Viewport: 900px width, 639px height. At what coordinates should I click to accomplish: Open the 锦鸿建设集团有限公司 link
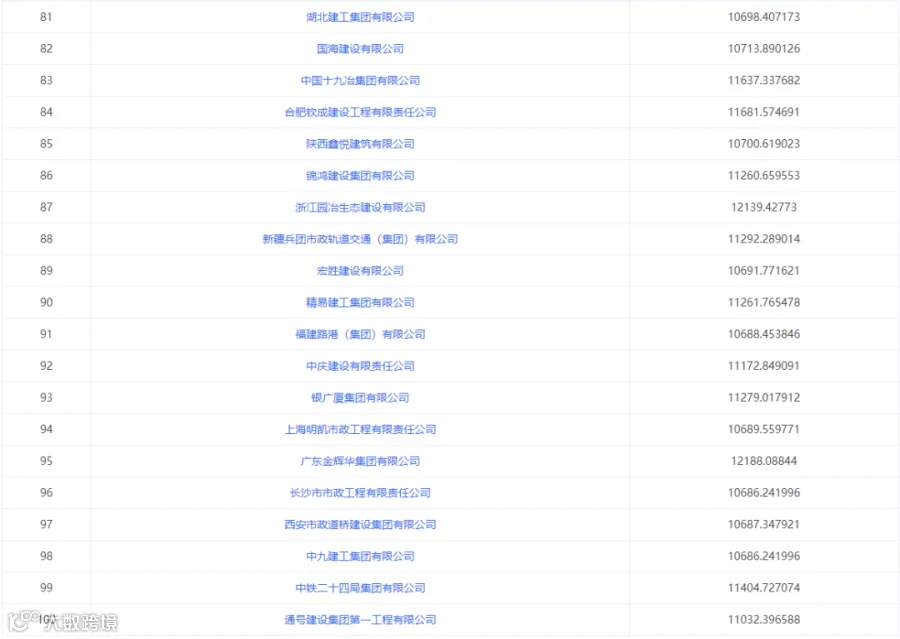coord(360,176)
